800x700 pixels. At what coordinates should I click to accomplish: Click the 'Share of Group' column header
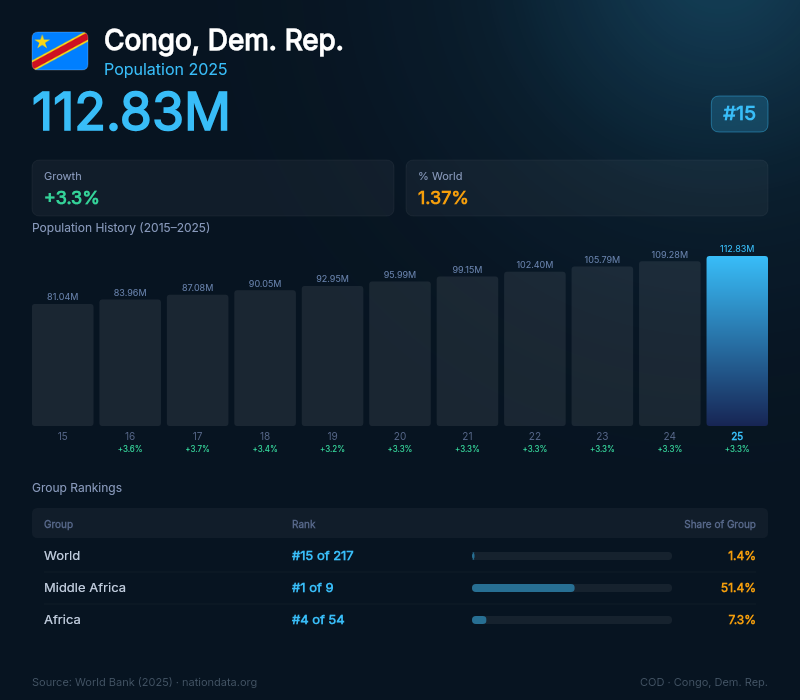tap(719, 524)
